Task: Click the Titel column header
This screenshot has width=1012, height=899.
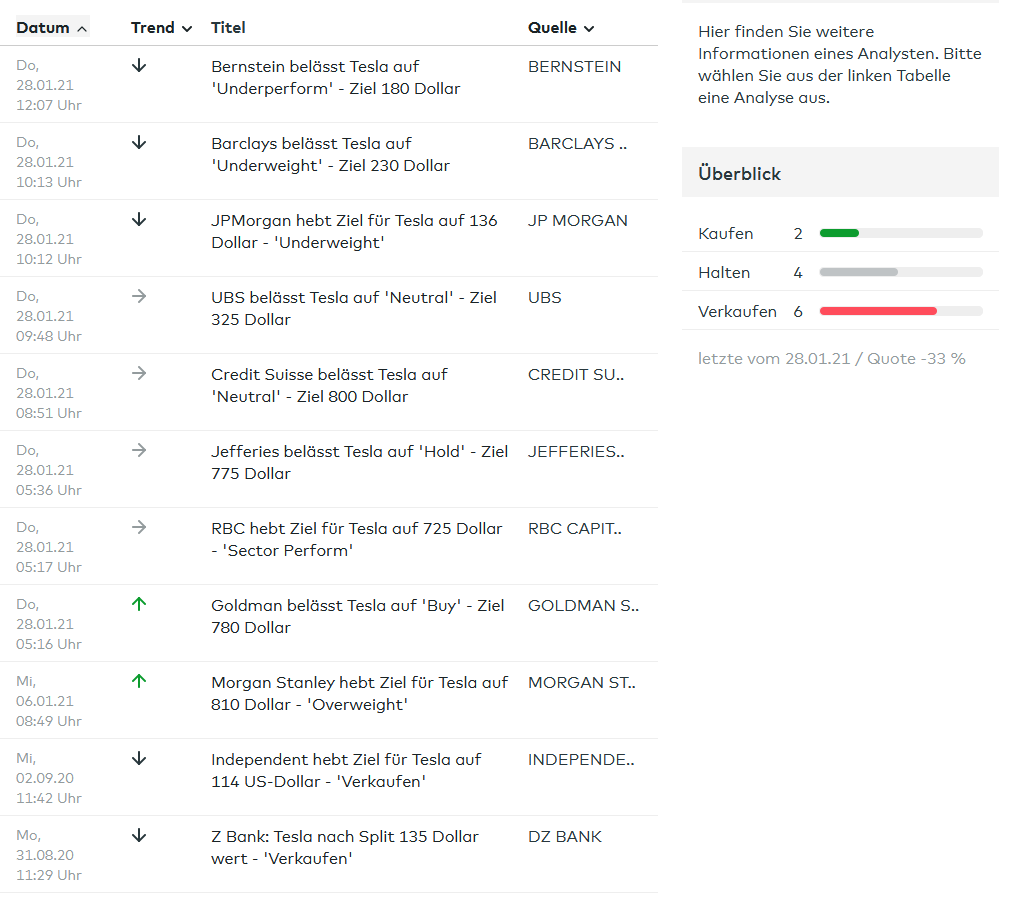Action: click(228, 28)
